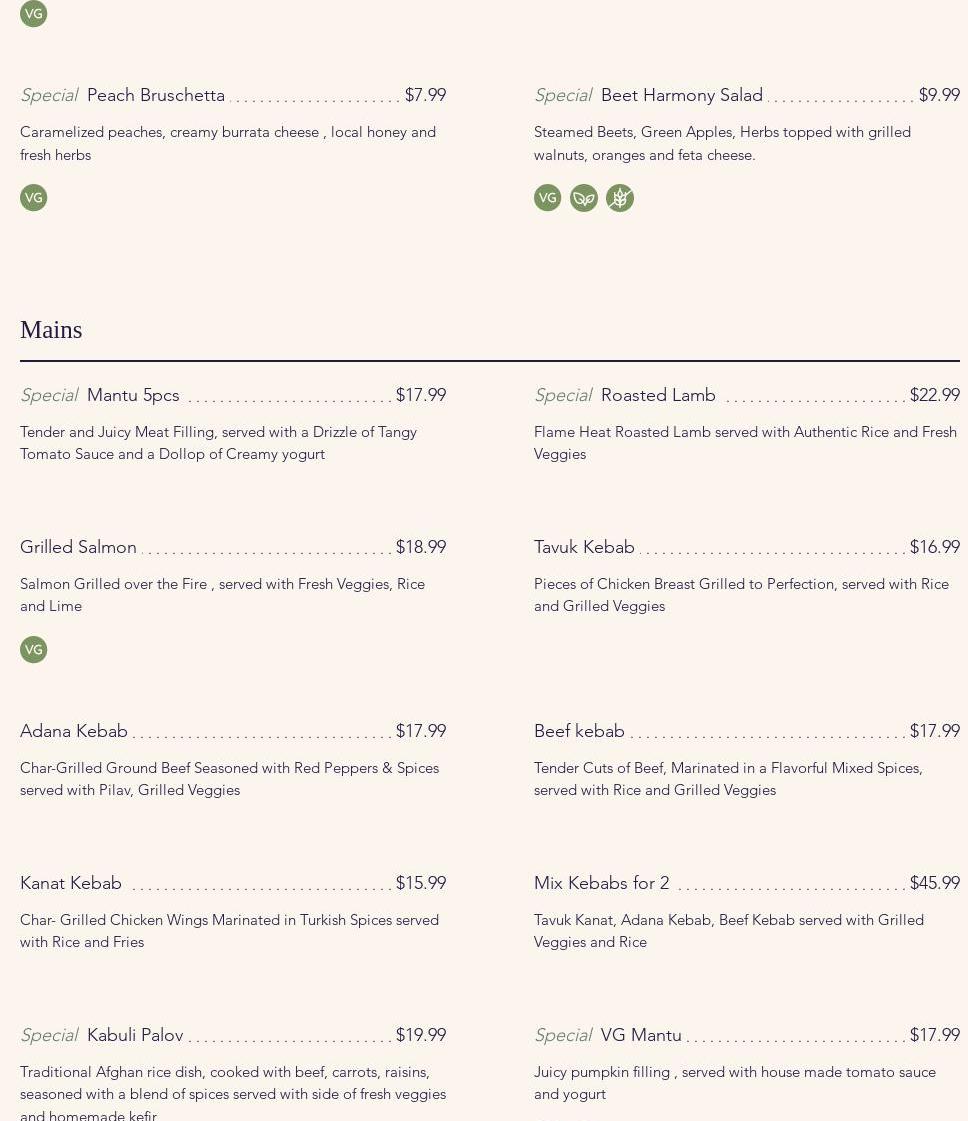Image resolution: width=968 pixels, height=1121 pixels.
Task: Select the Adana Kebab title
Action: (74, 731)
